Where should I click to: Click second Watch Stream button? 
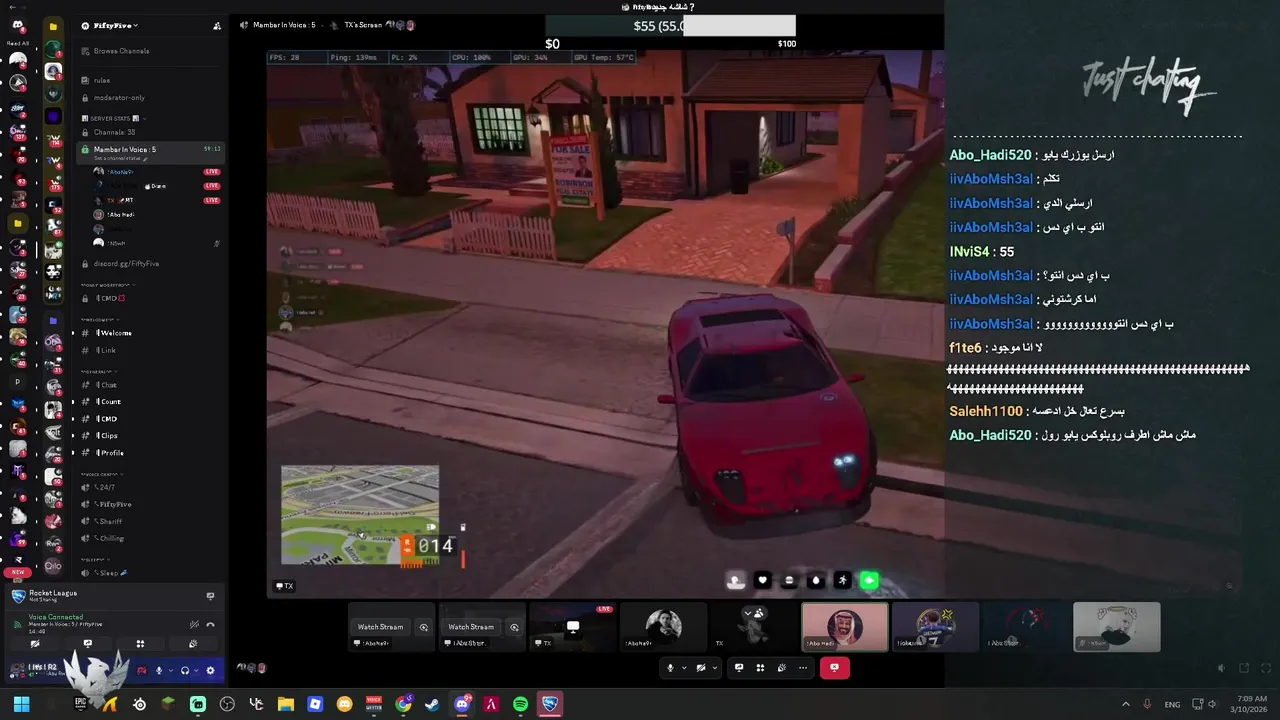pos(471,627)
